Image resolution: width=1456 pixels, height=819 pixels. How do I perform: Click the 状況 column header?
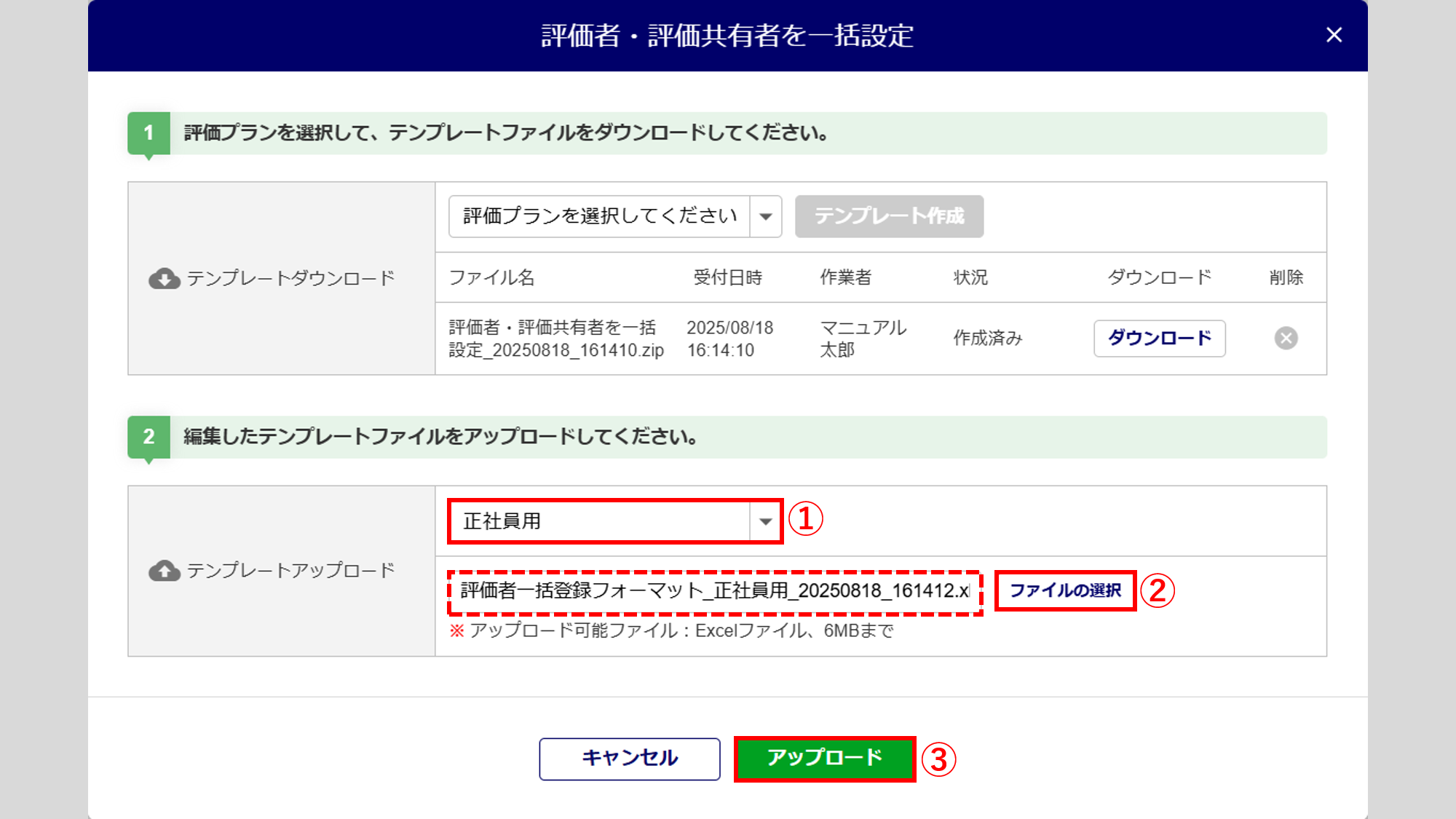(970, 277)
